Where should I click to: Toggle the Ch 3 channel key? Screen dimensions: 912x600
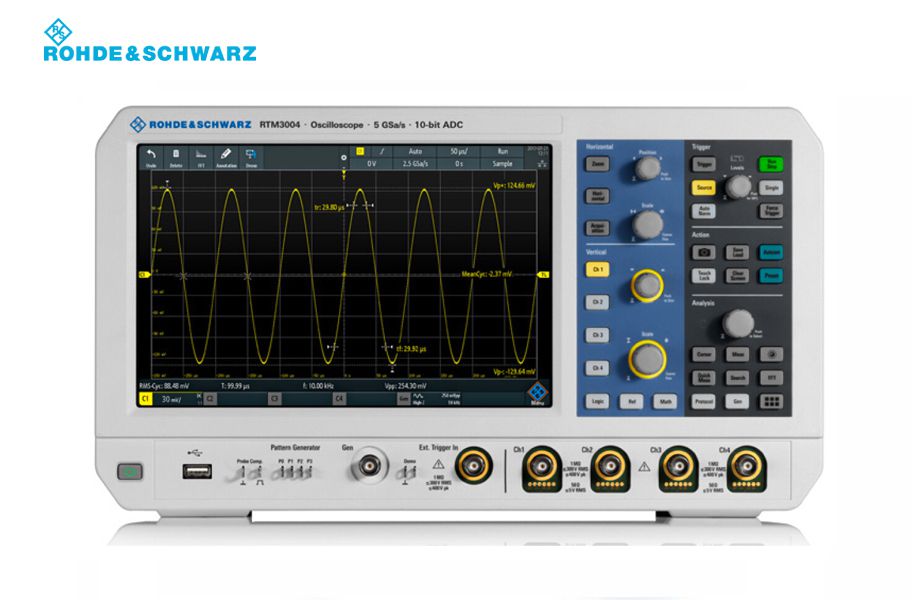tap(597, 335)
